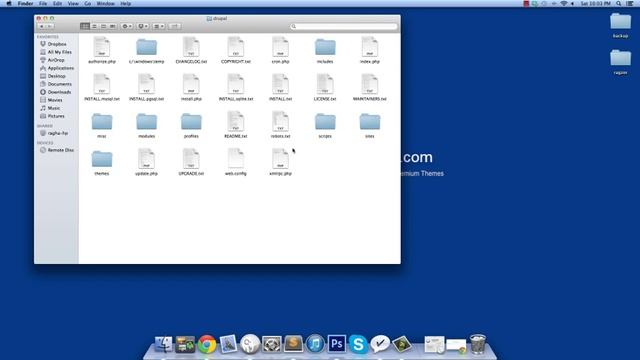Select the themes folder icon

[x=102, y=159]
